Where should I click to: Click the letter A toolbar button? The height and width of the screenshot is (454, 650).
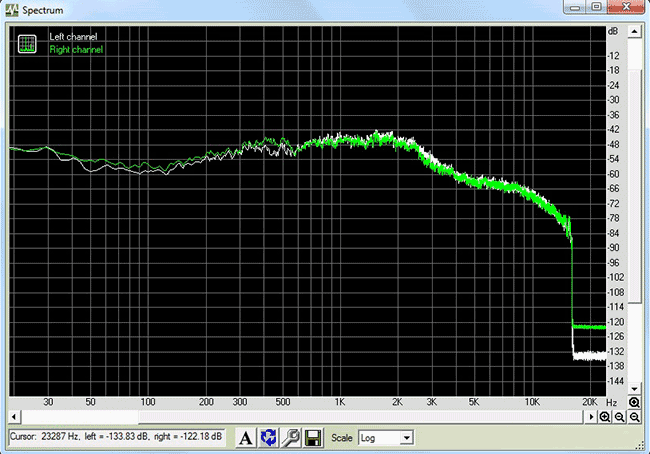(246, 438)
